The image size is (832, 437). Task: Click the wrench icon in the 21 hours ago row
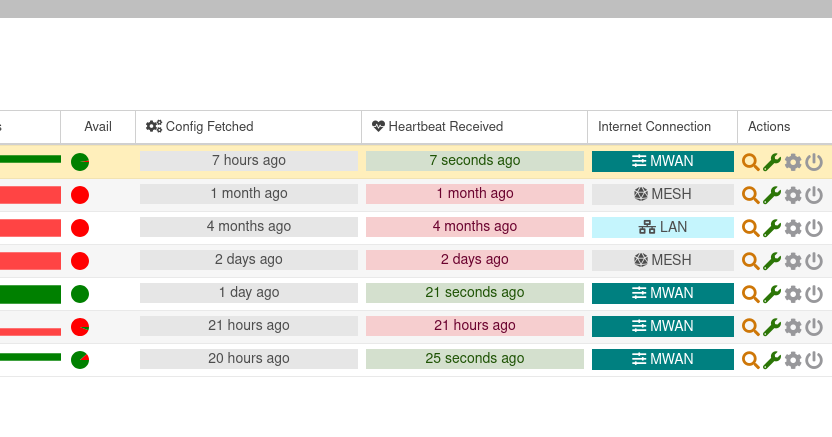click(x=771, y=327)
